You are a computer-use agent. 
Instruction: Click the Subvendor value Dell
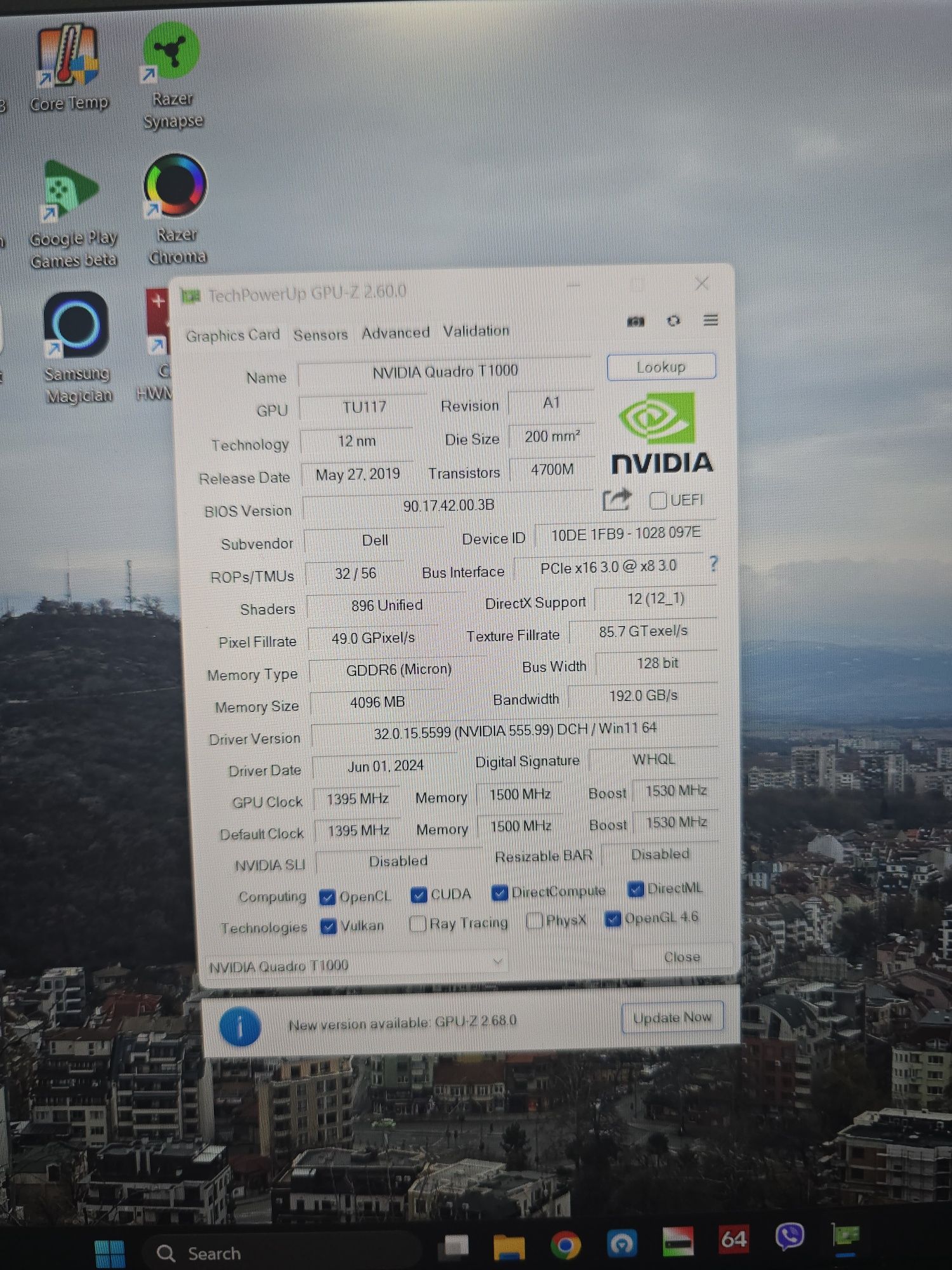pyautogui.click(x=374, y=540)
